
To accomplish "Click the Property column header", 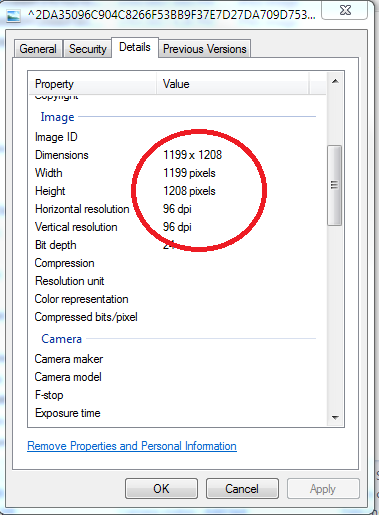I will tap(92, 84).
